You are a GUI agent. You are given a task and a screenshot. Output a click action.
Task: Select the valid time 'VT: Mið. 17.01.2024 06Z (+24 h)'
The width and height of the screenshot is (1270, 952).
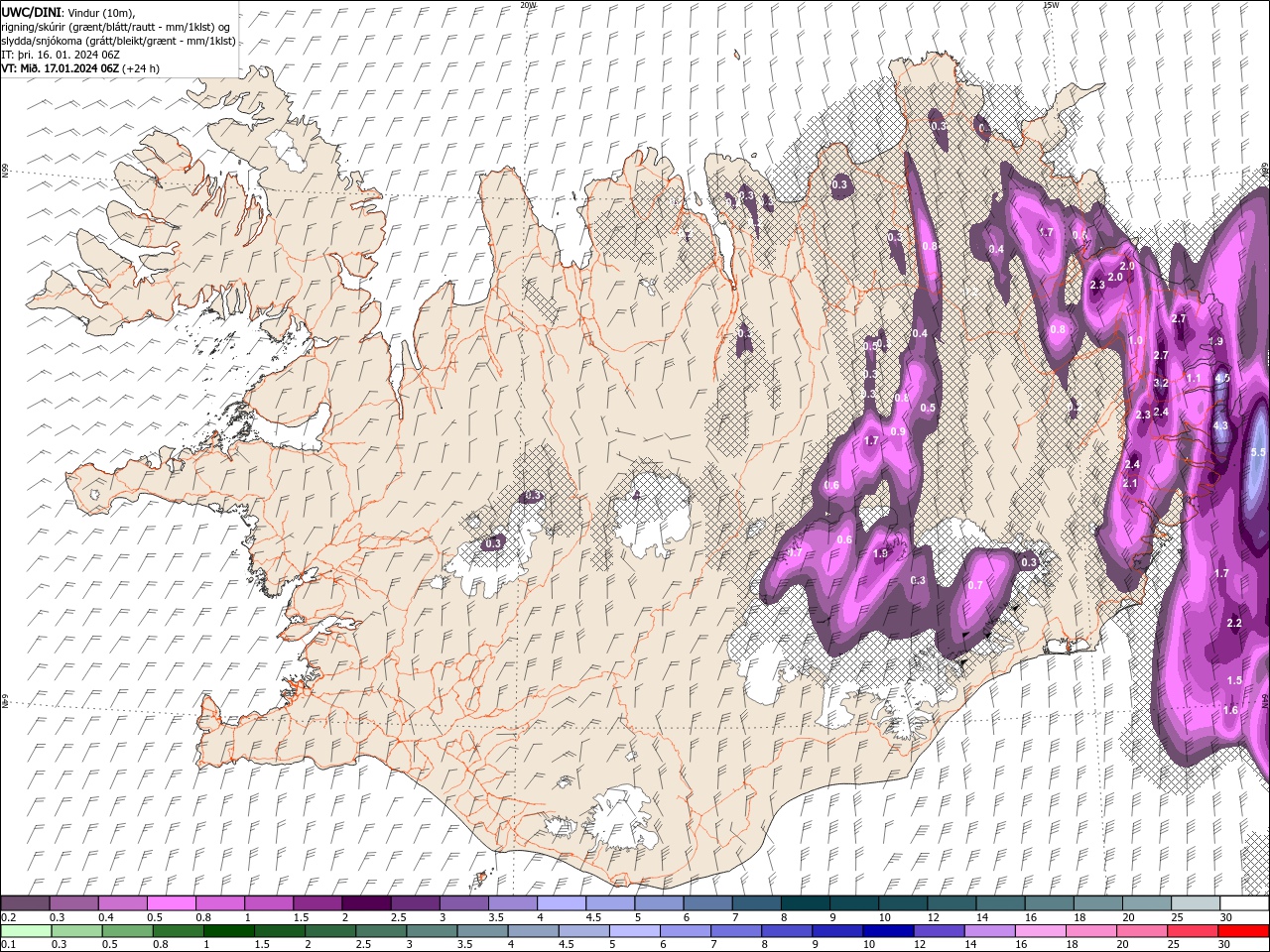pyautogui.click(x=80, y=68)
